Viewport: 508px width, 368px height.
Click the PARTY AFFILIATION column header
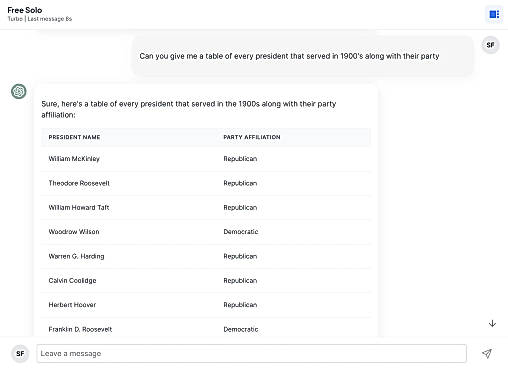[252, 137]
